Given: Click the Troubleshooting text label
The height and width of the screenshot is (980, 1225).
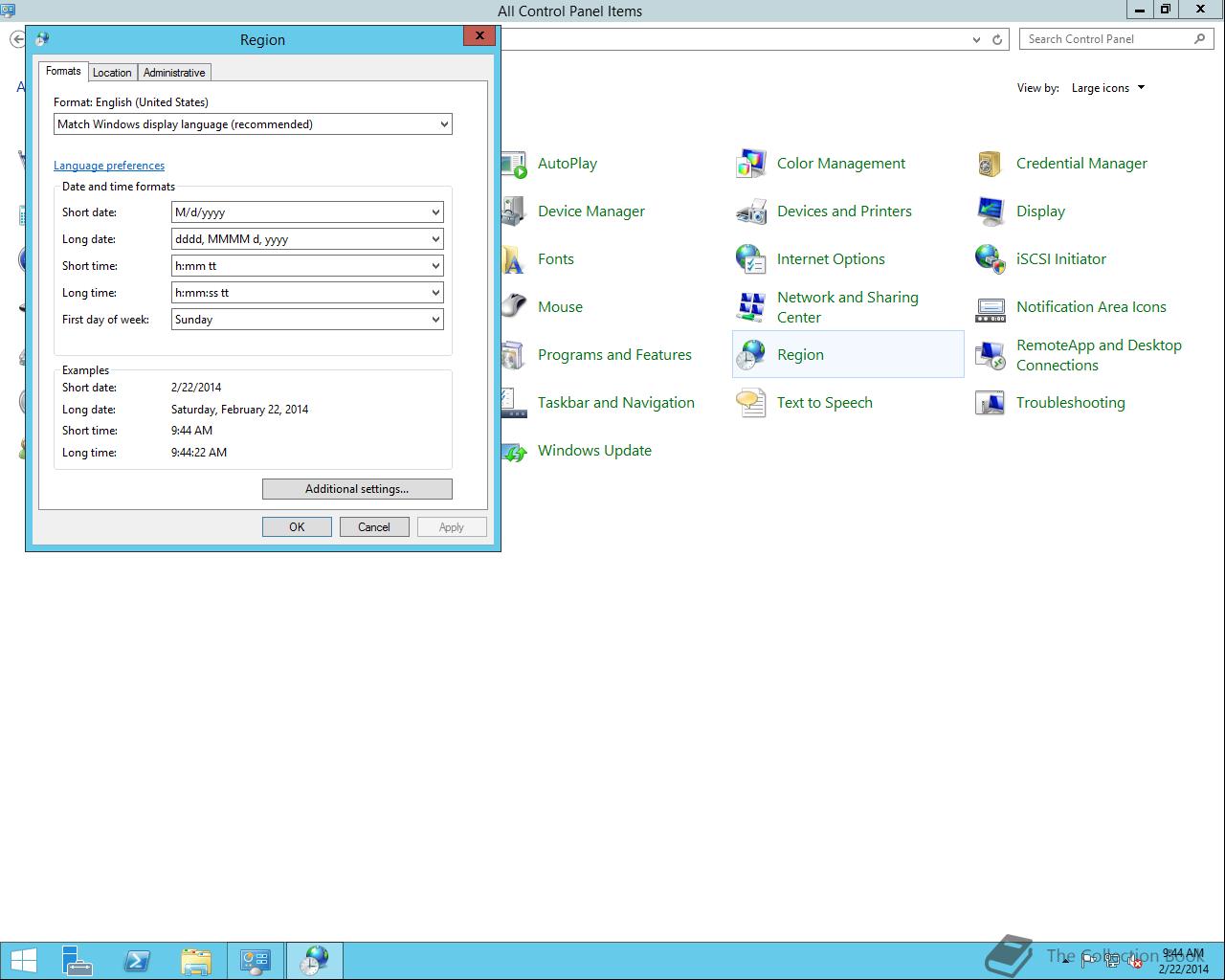Looking at the screenshot, I should click(x=1071, y=403).
